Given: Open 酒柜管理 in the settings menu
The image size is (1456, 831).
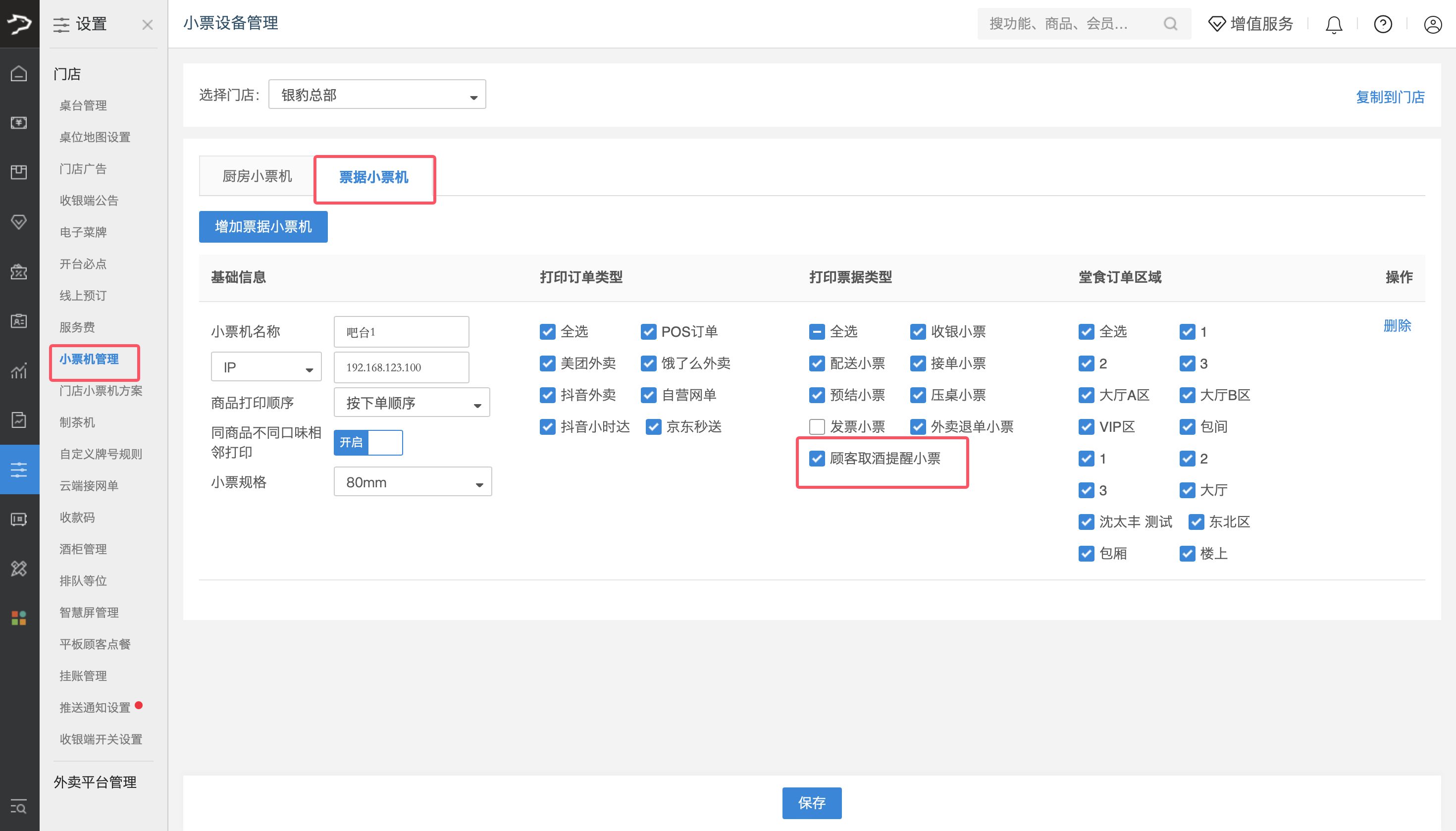Looking at the screenshot, I should pyautogui.click(x=83, y=549).
